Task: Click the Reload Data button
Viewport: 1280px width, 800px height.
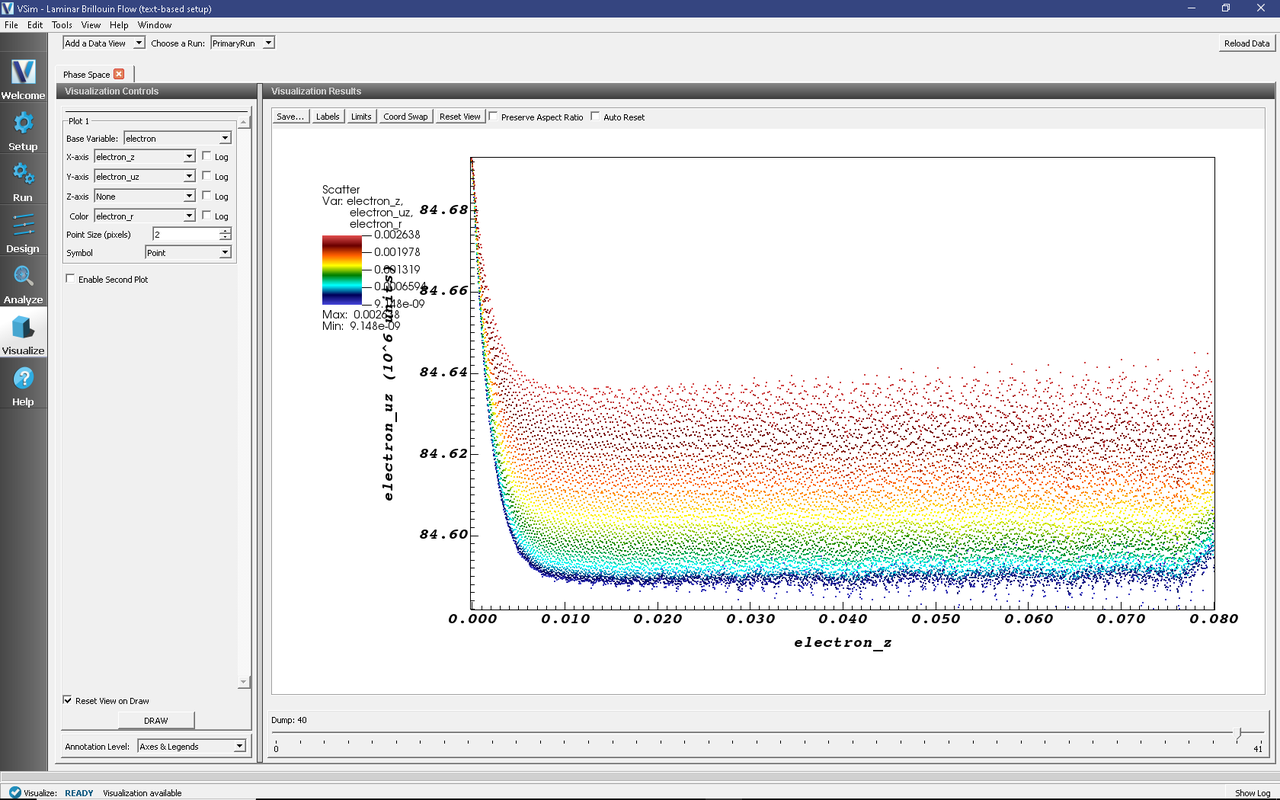Action: (1247, 44)
